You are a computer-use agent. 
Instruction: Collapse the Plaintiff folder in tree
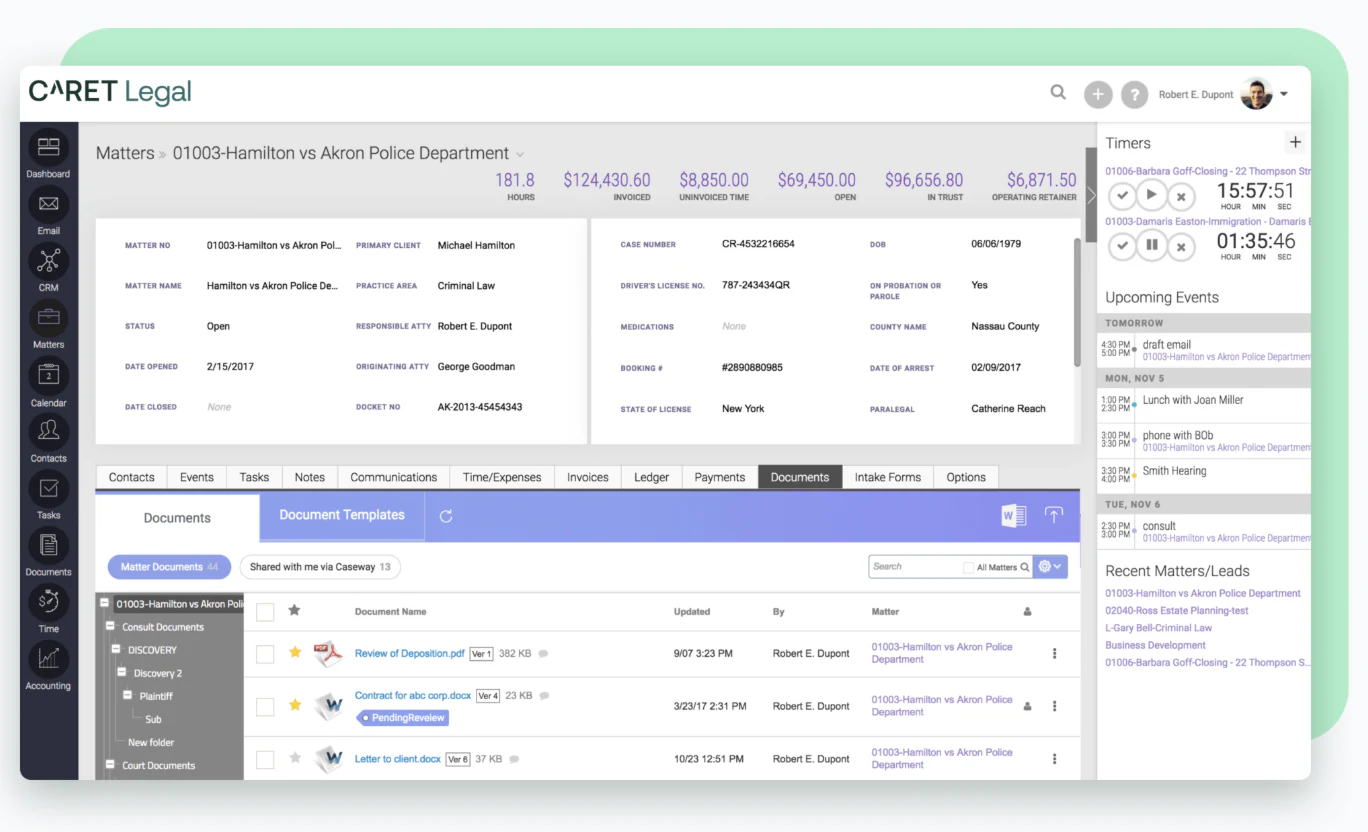pyautogui.click(x=129, y=696)
